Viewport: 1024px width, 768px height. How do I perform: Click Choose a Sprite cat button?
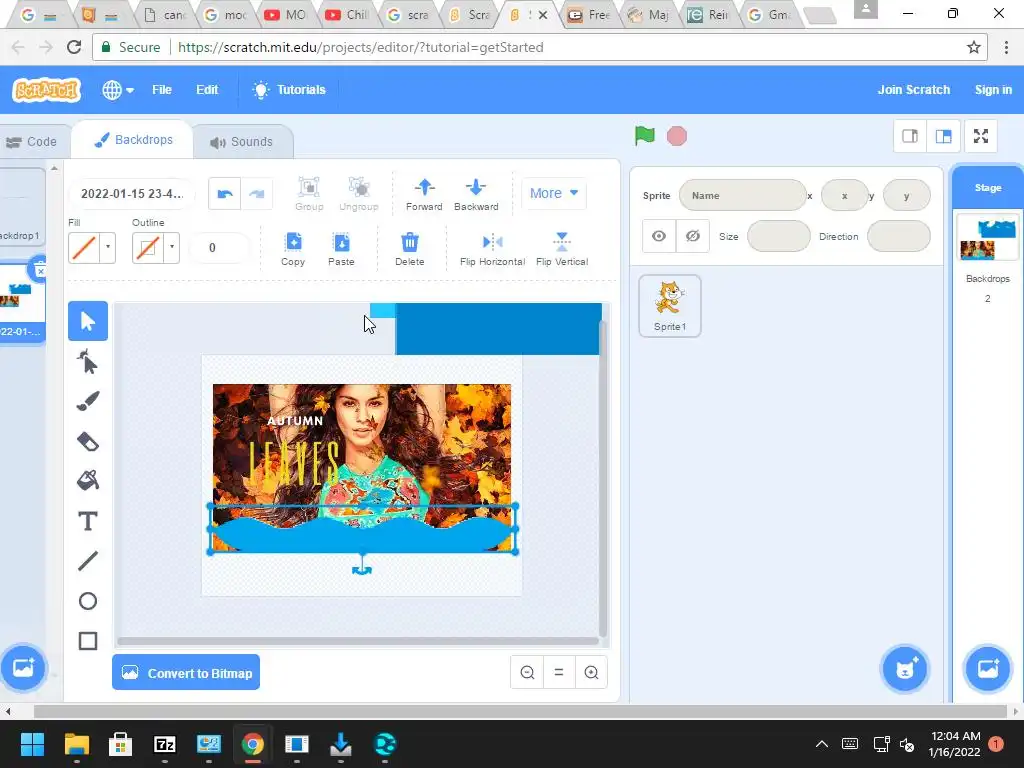(x=904, y=668)
